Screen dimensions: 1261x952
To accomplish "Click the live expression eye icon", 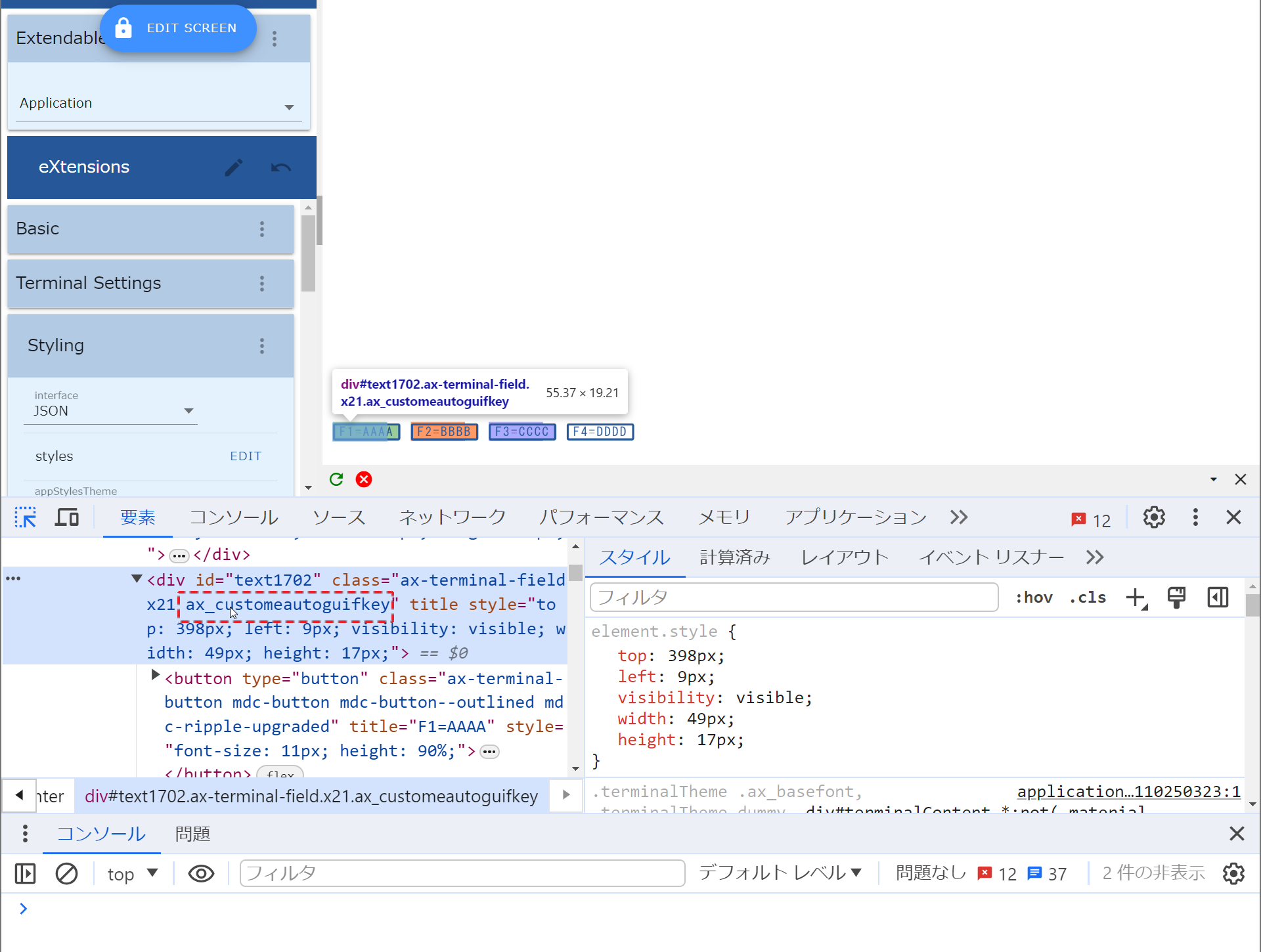I will click(x=201, y=874).
